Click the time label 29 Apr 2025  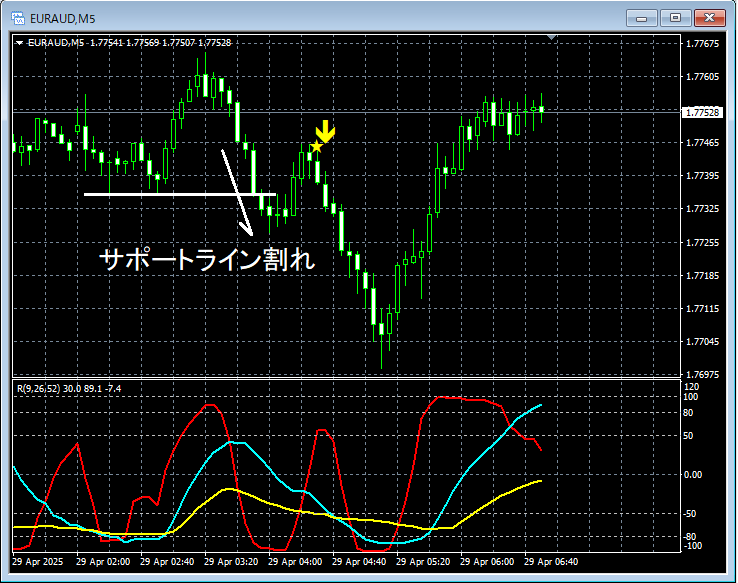[x=38, y=562]
